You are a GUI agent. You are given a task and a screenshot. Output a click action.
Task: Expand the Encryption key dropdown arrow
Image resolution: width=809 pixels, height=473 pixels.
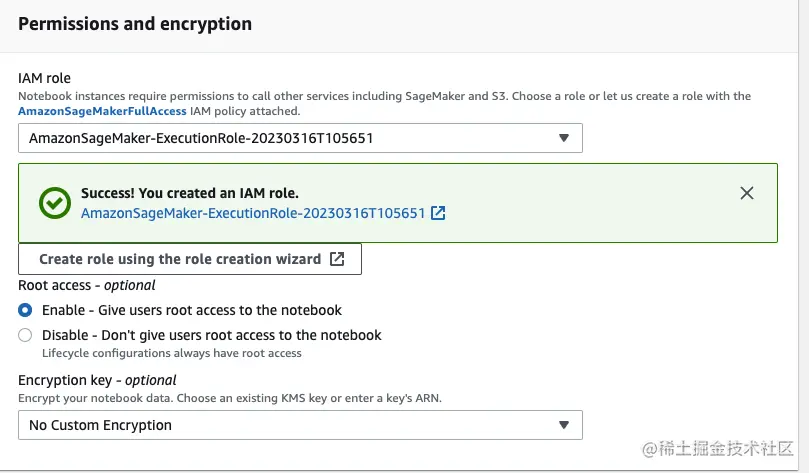(563, 425)
